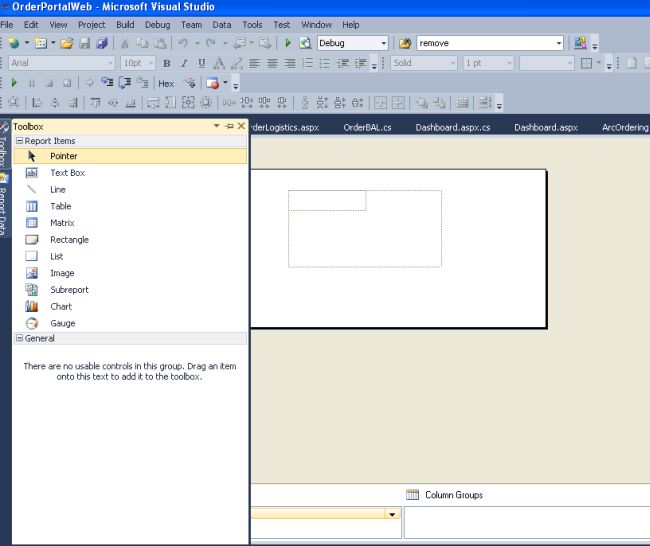This screenshot has width=650, height=546.
Task: Open the Window menu
Action: coord(316,25)
